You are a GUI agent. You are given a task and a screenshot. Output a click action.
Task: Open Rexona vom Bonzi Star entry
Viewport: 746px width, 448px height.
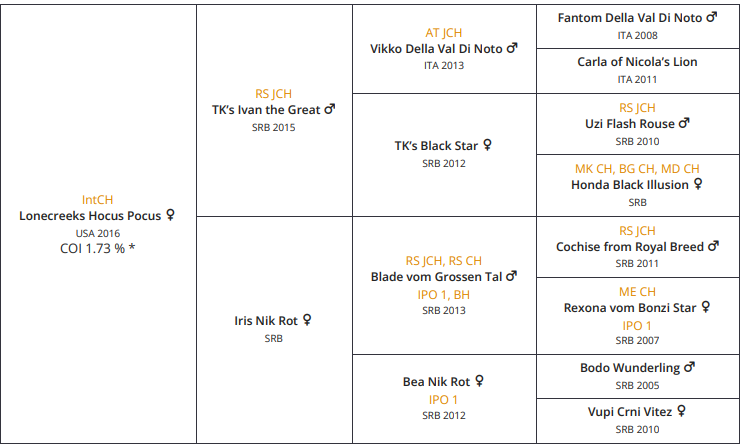pyautogui.click(x=630, y=308)
